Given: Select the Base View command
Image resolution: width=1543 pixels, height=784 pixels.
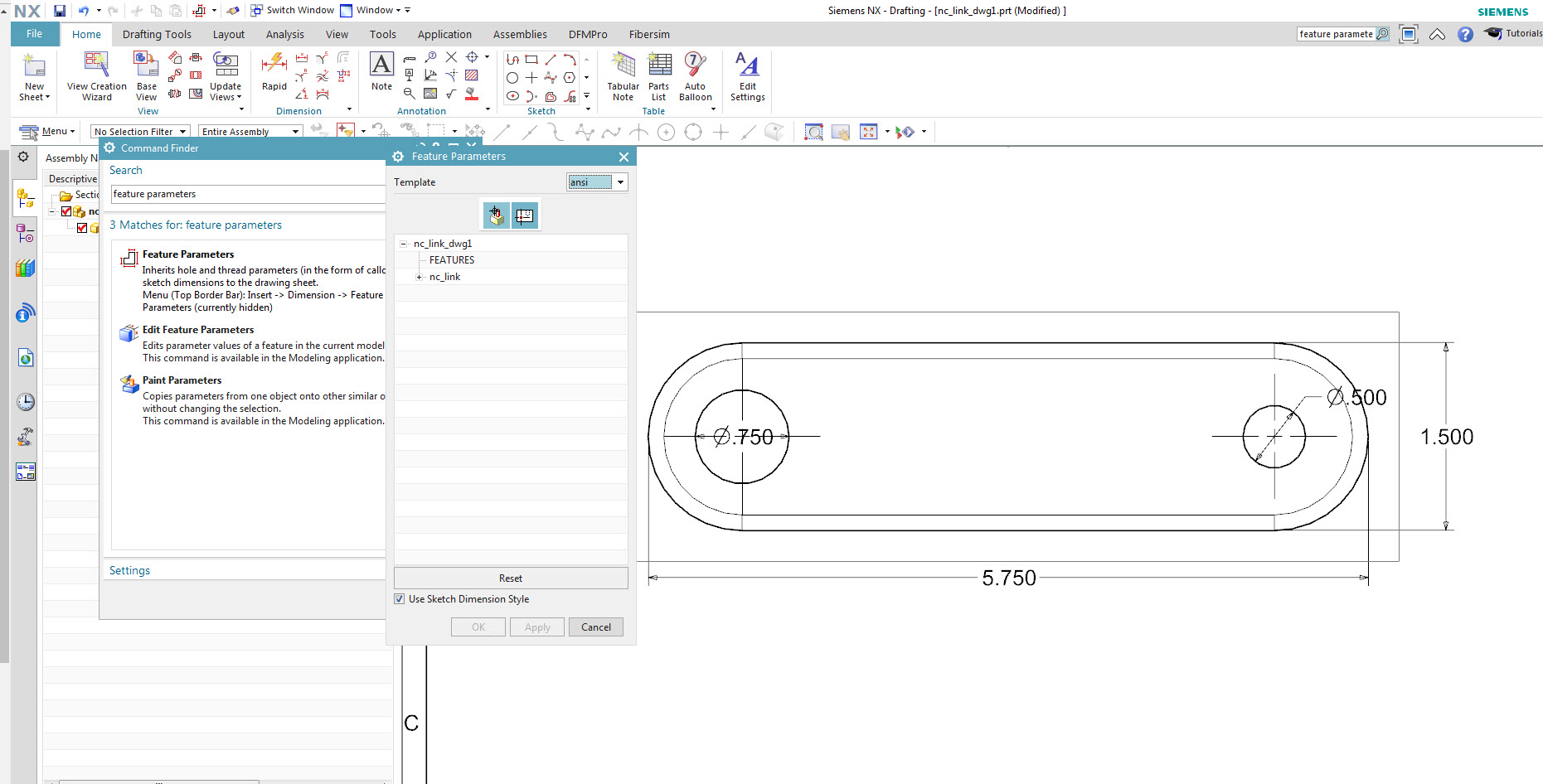Looking at the screenshot, I should click(146, 75).
